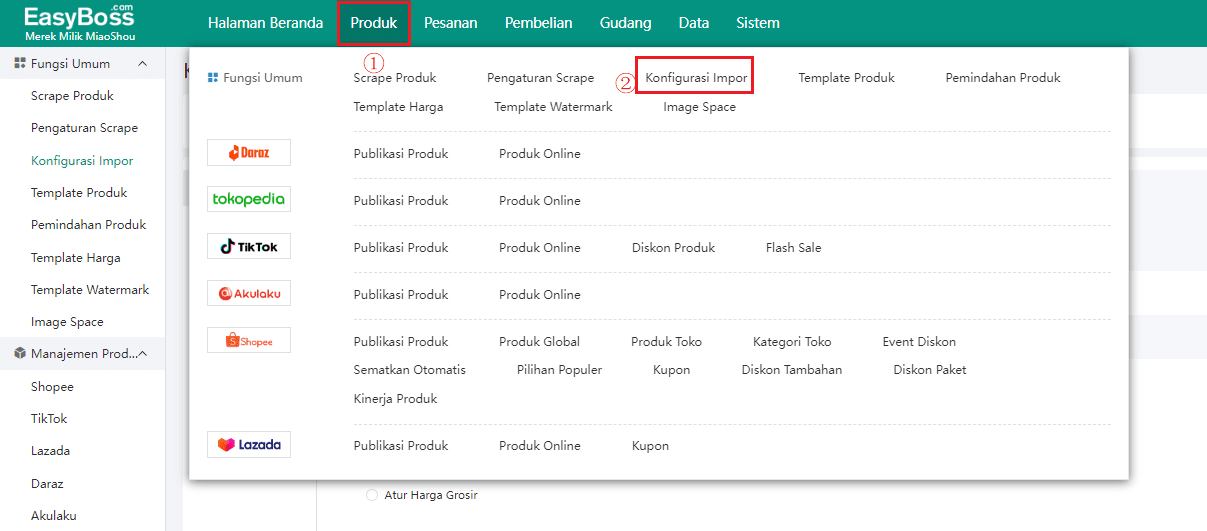The width and height of the screenshot is (1207, 531).
Task: Select the Akulaku marketplace logo
Action: (249, 294)
